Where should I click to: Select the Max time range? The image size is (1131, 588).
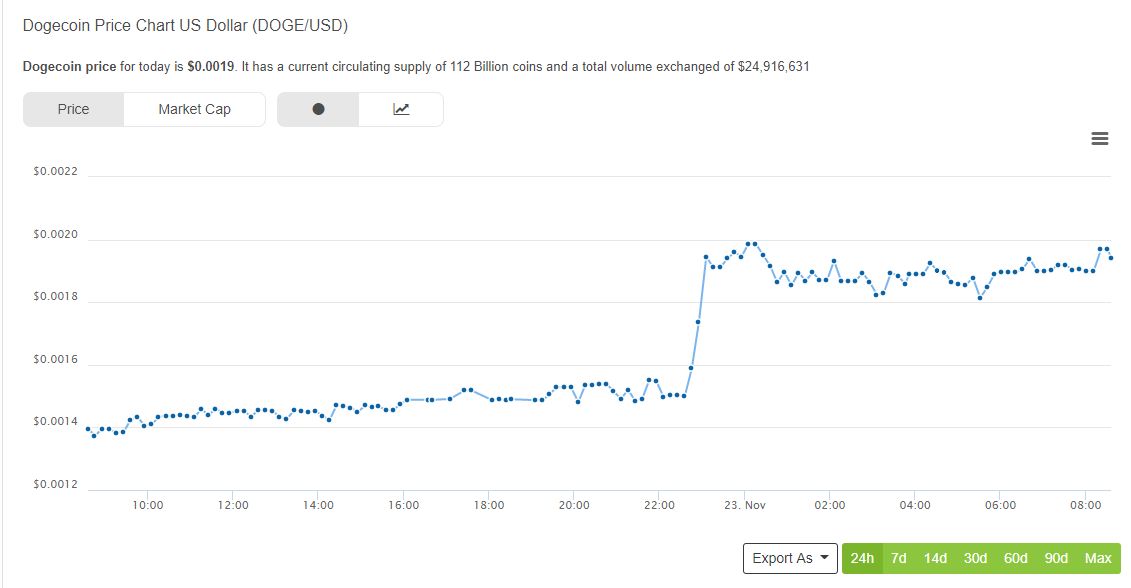tap(1098, 558)
